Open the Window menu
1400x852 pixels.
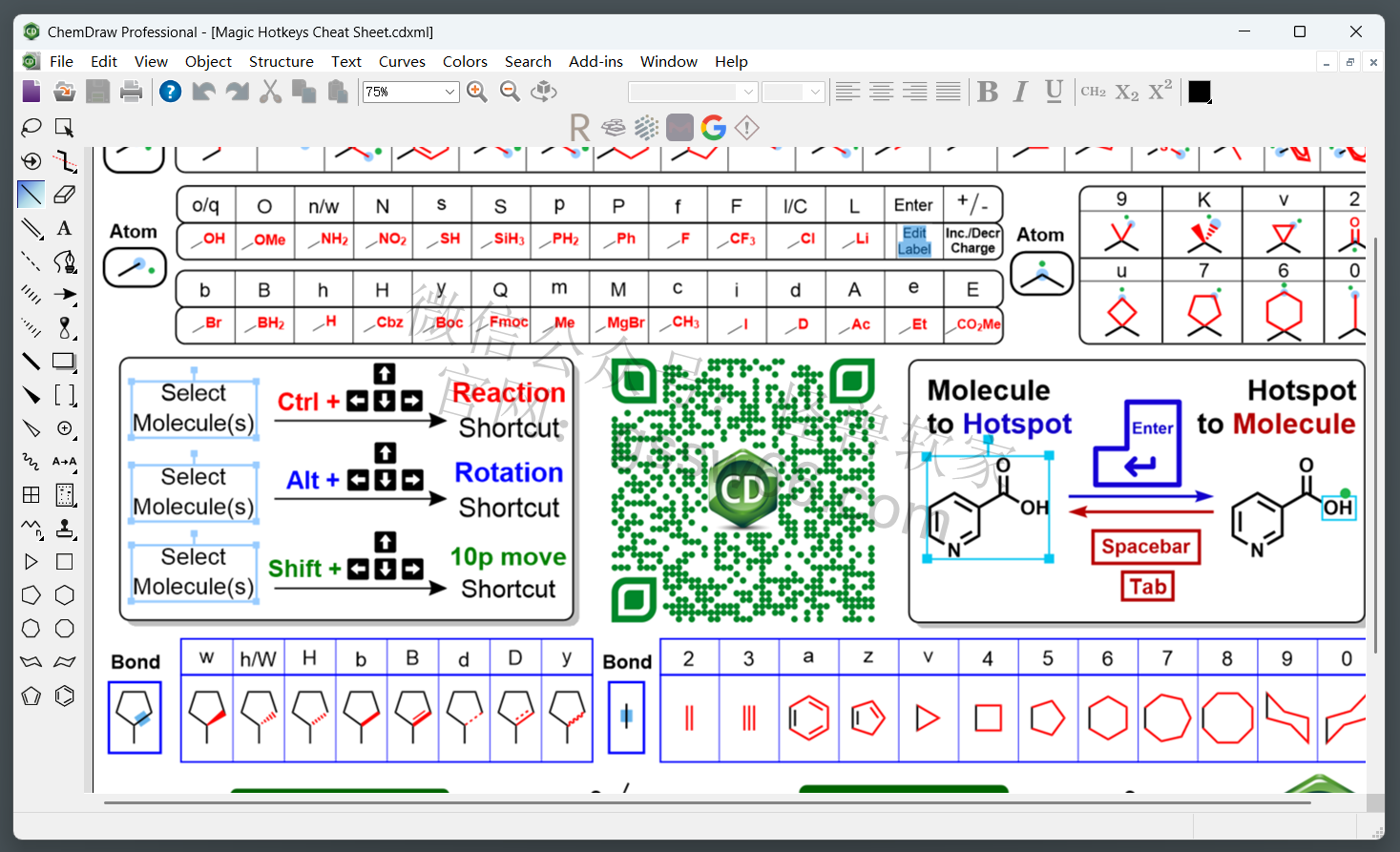coord(669,61)
